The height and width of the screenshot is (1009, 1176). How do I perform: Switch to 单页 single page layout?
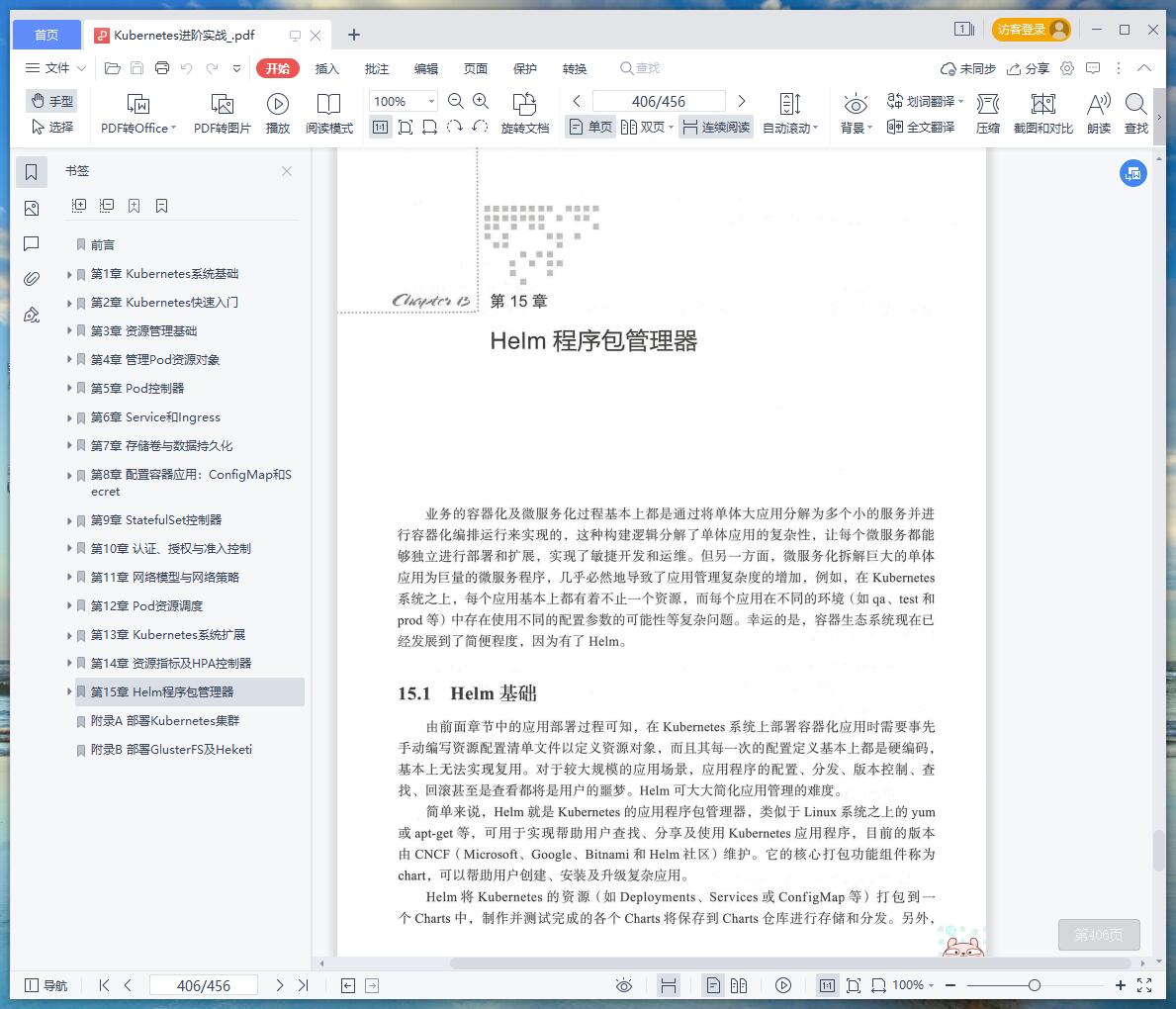pyautogui.click(x=590, y=127)
